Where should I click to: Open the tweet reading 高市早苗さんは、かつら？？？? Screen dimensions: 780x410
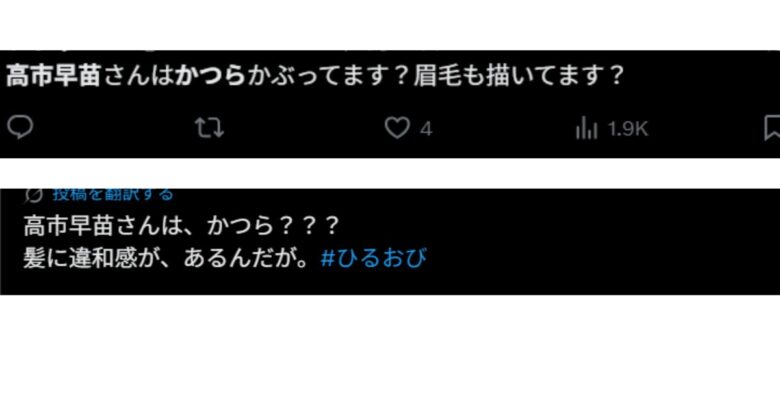(x=182, y=226)
